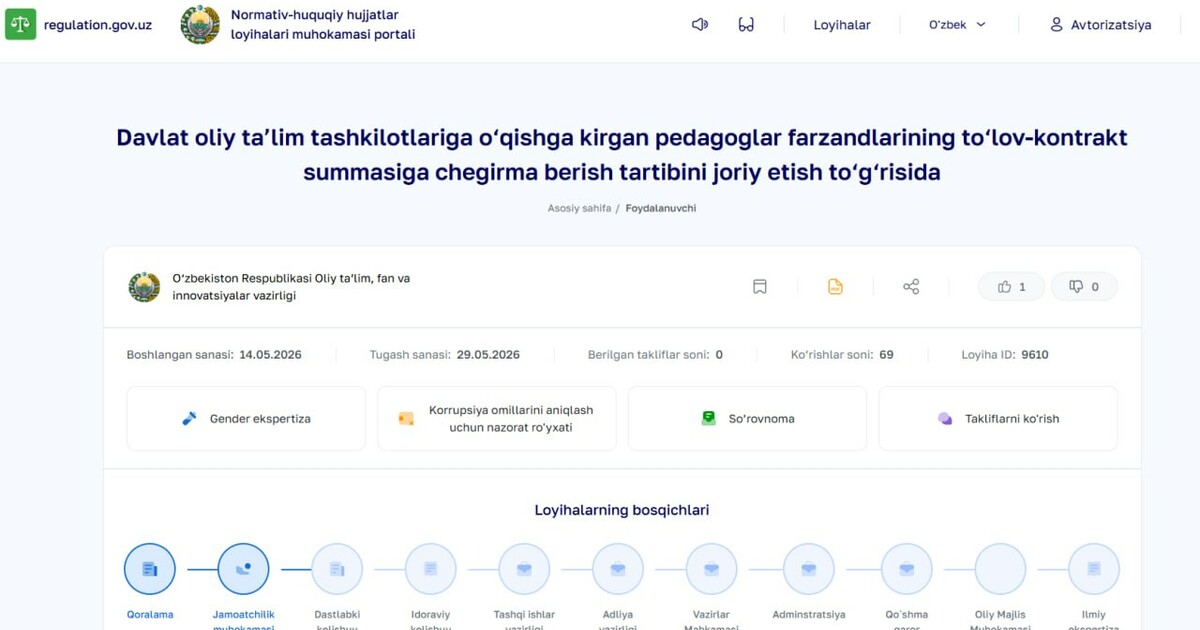Click the Ko'rishlar soni 69 text

pyautogui.click(x=842, y=355)
